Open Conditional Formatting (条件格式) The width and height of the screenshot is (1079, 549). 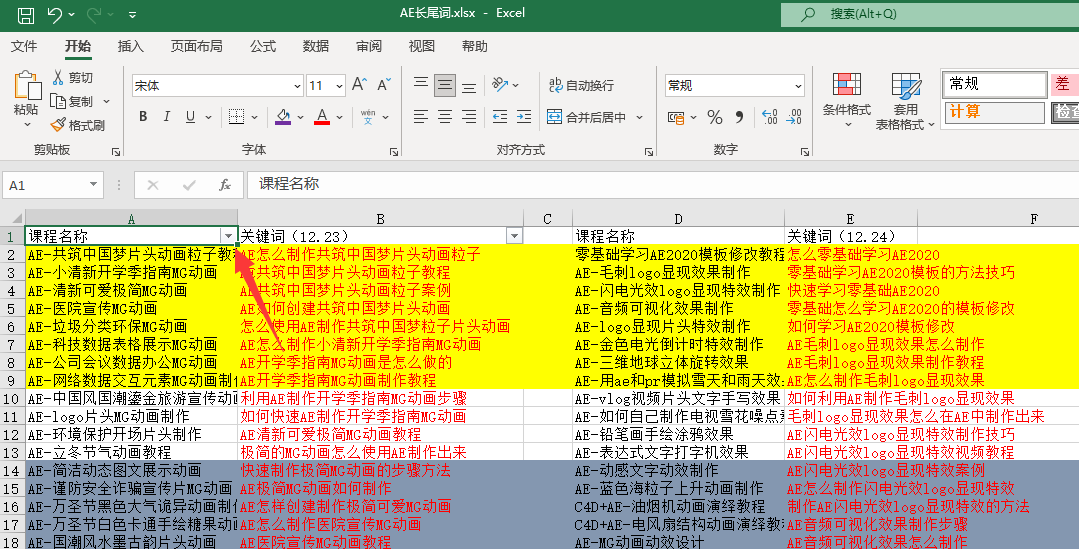[847, 101]
